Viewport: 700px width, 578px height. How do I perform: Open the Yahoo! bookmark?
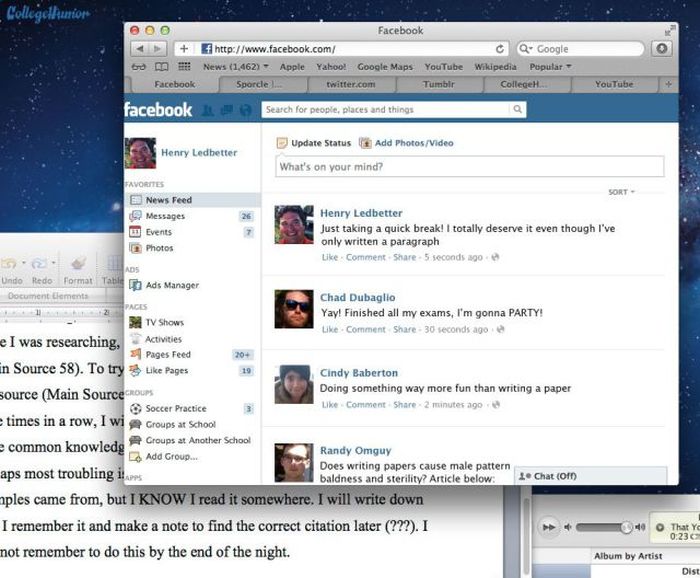click(331, 67)
